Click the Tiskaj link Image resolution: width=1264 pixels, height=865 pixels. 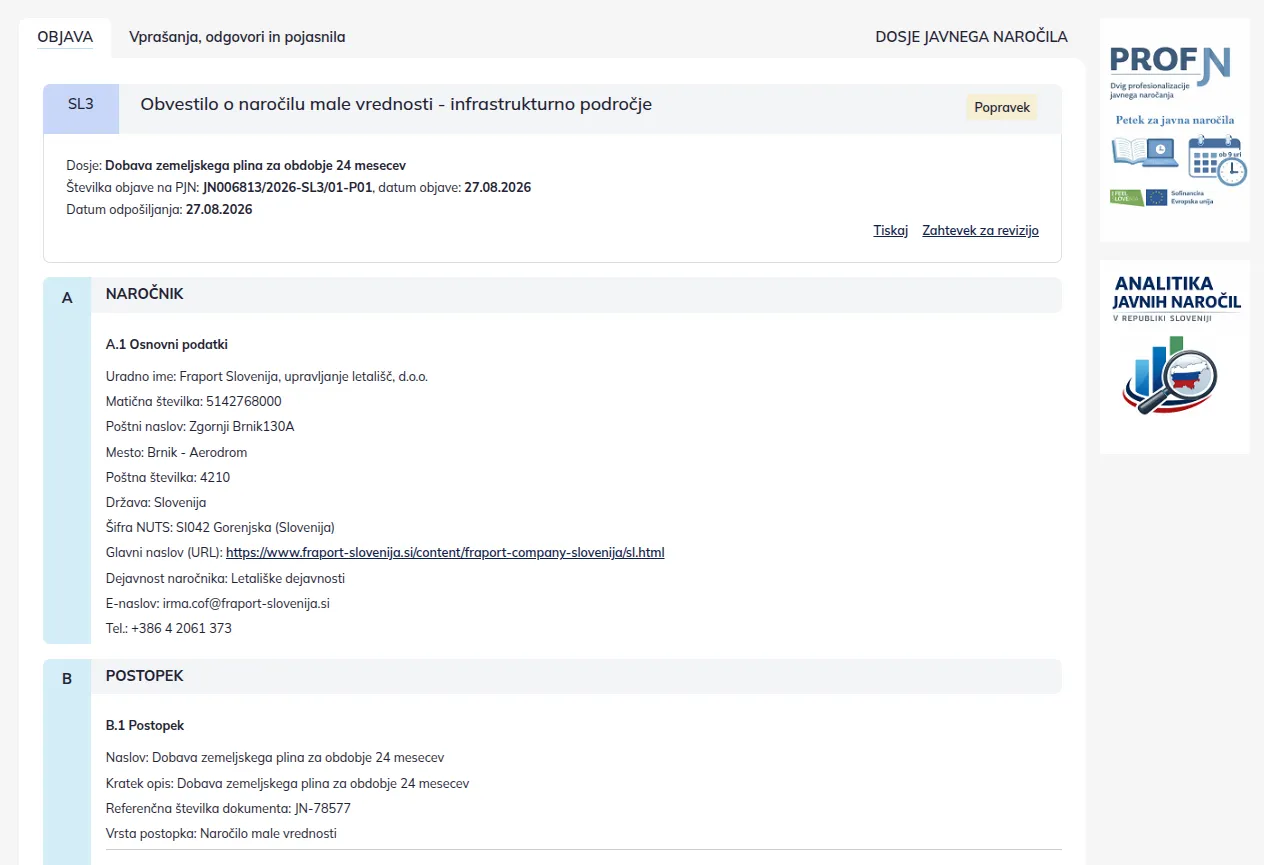(890, 230)
